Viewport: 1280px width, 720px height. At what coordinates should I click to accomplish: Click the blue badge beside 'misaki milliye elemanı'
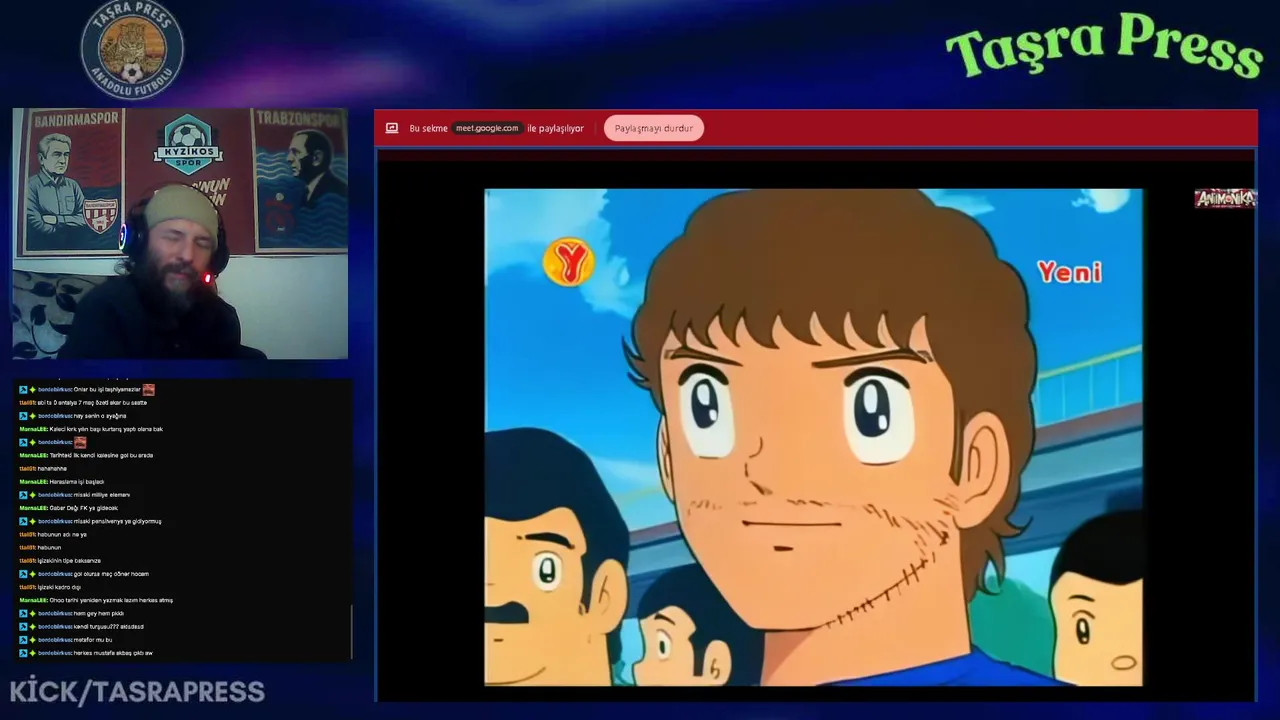(23, 495)
